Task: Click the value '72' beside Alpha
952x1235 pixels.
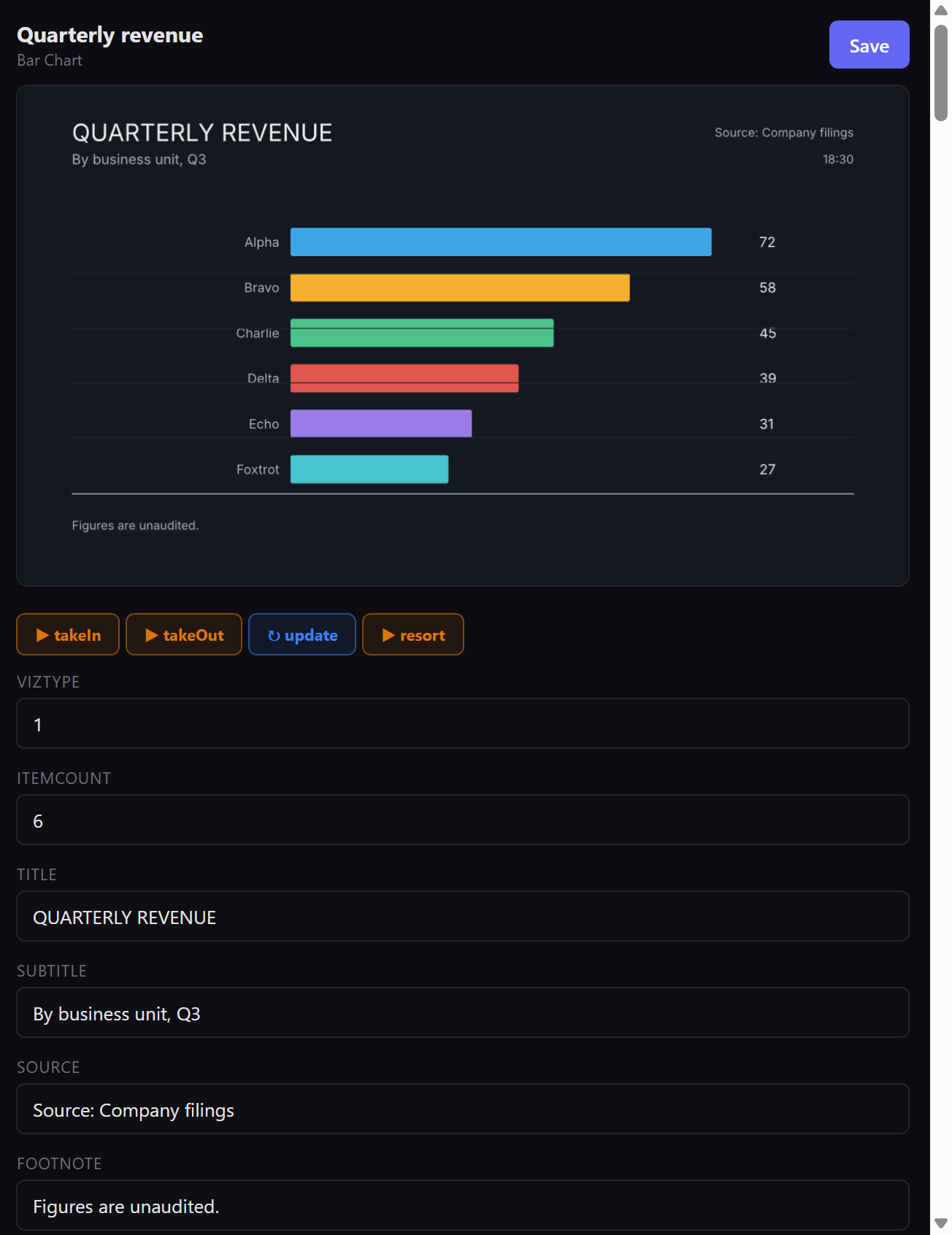Action: tap(767, 242)
